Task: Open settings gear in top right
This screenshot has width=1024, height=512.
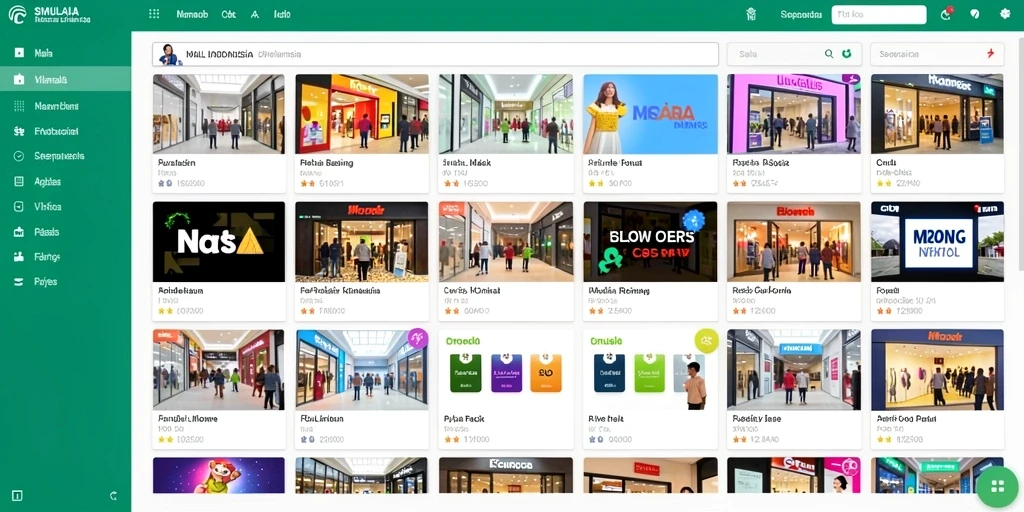Action: tap(1005, 14)
